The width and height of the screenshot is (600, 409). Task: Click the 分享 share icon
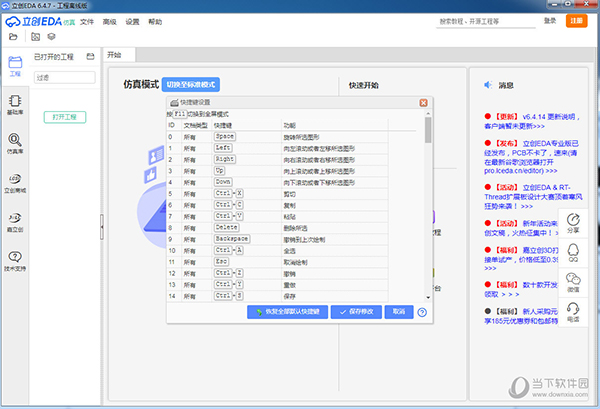coord(574,223)
